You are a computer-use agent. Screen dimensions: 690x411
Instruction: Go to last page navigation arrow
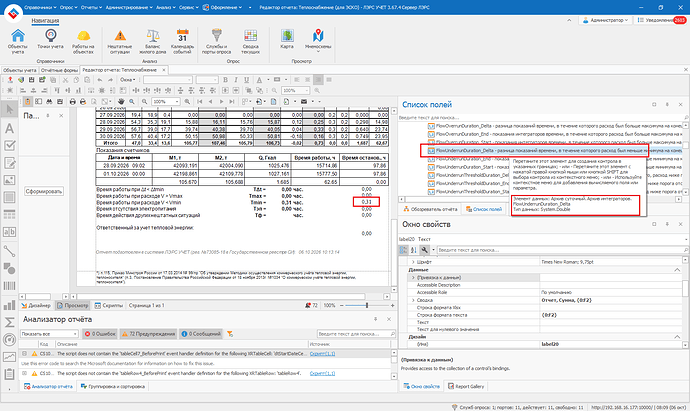[x=231, y=102]
